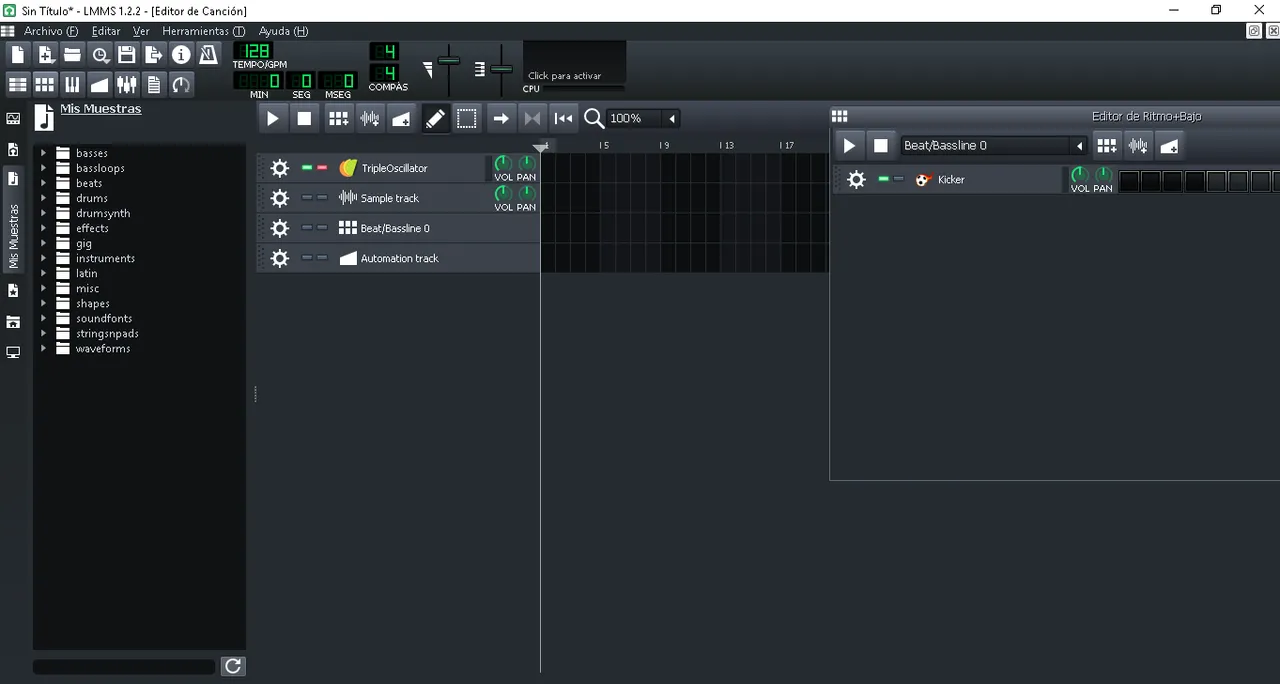Expand the effects folder
1280x684 pixels.
[43, 228]
